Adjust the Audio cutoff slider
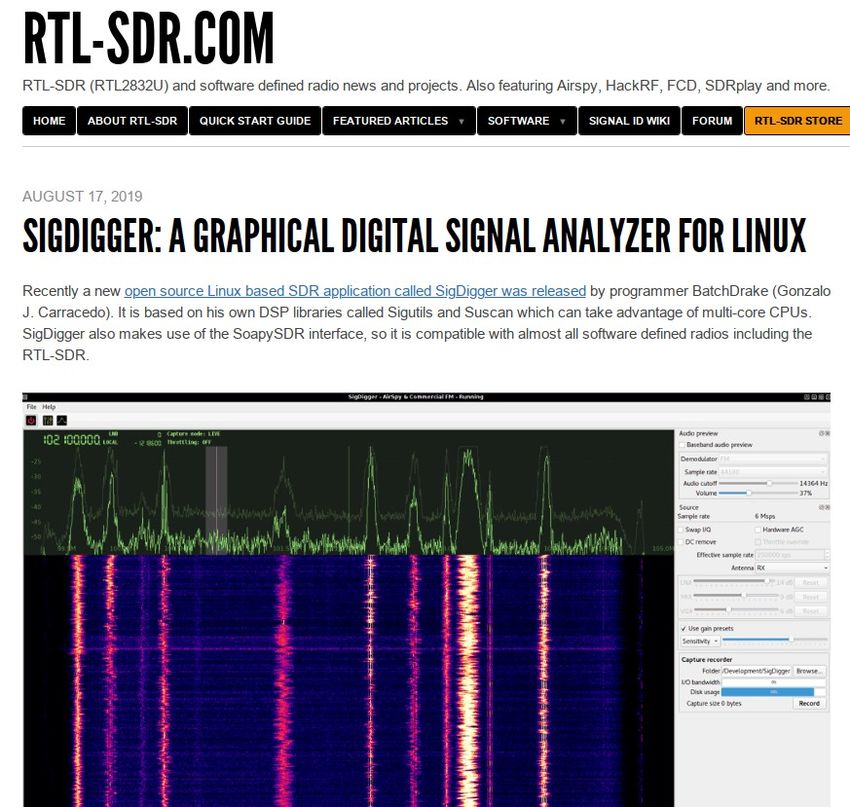 [x=757, y=483]
